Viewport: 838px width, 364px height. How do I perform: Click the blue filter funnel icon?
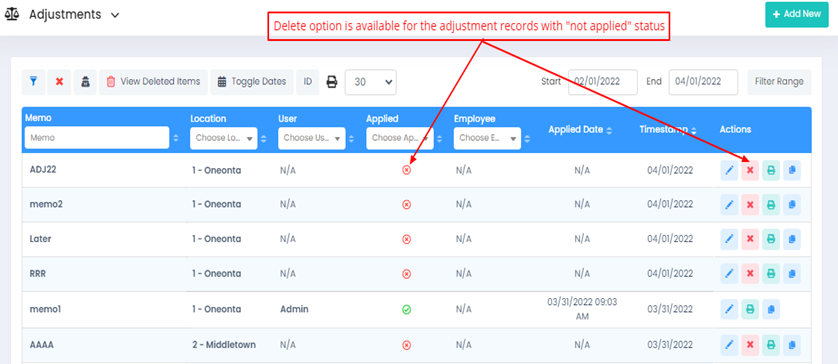tap(33, 82)
